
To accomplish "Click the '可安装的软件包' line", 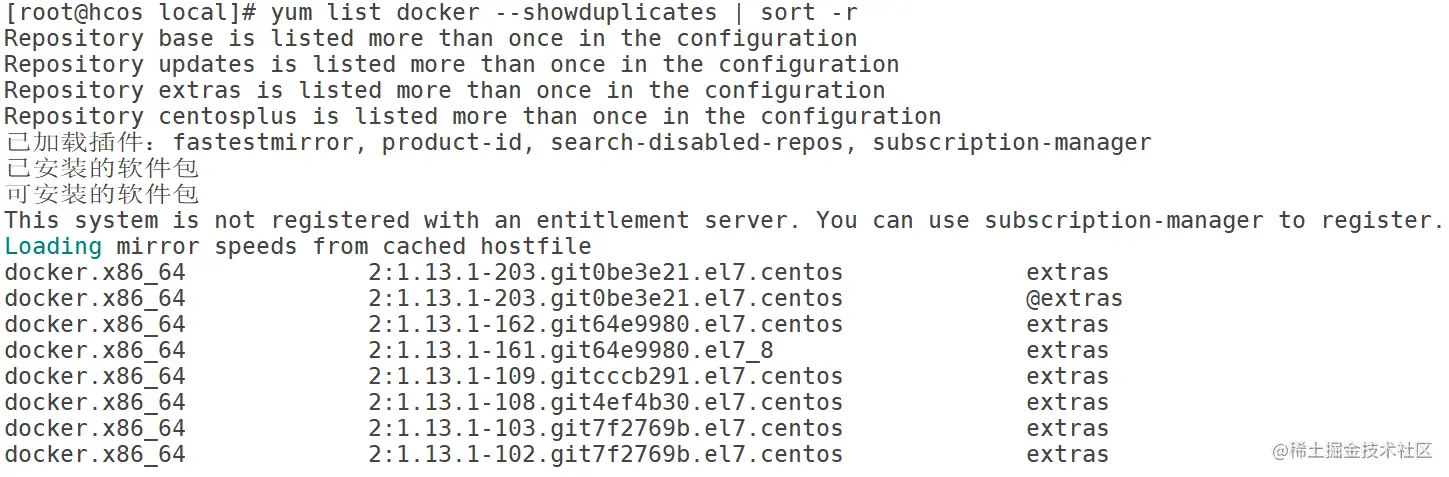I will coord(102,194).
